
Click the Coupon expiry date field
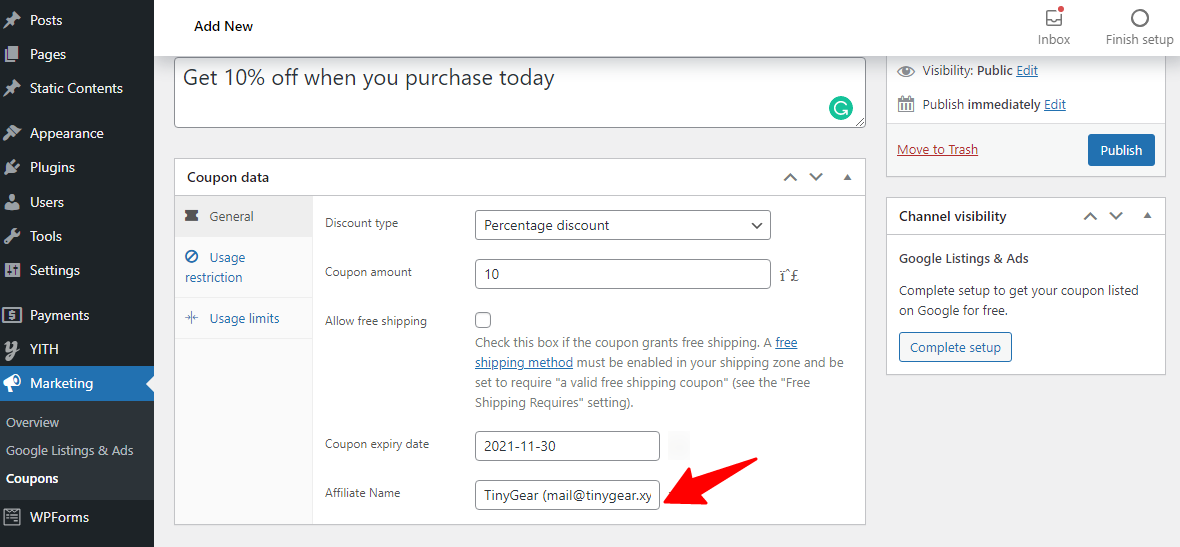[567, 446]
